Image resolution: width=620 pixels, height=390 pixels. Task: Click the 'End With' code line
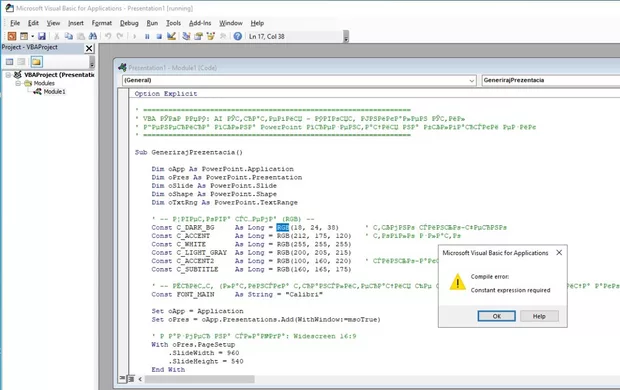coord(168,369)
